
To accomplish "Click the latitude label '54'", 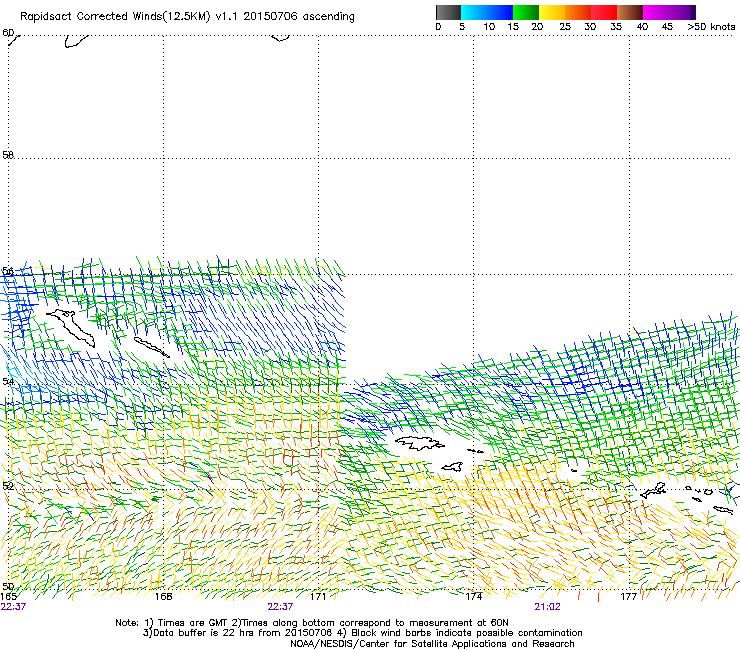I will (8, 381).
